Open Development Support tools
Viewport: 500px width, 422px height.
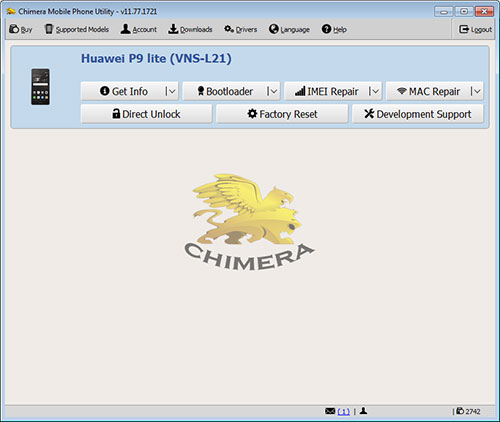[418, 114]
